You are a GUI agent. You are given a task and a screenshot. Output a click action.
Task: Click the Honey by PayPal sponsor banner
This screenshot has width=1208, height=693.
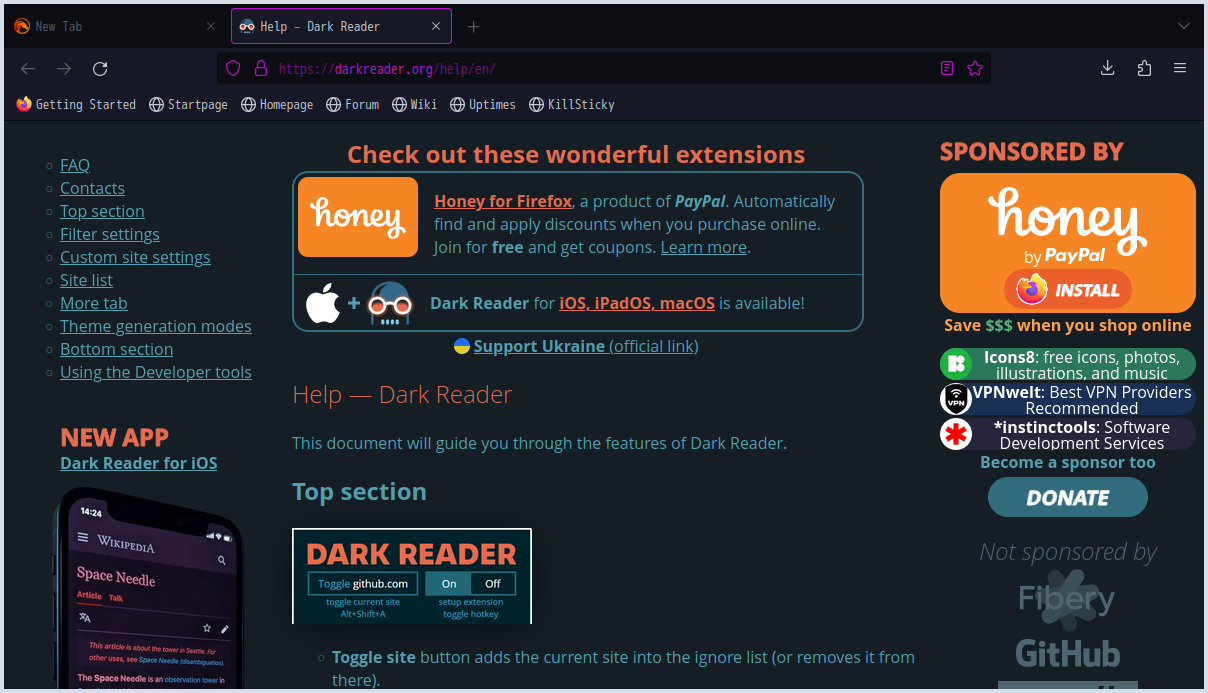pos(1068,243)
